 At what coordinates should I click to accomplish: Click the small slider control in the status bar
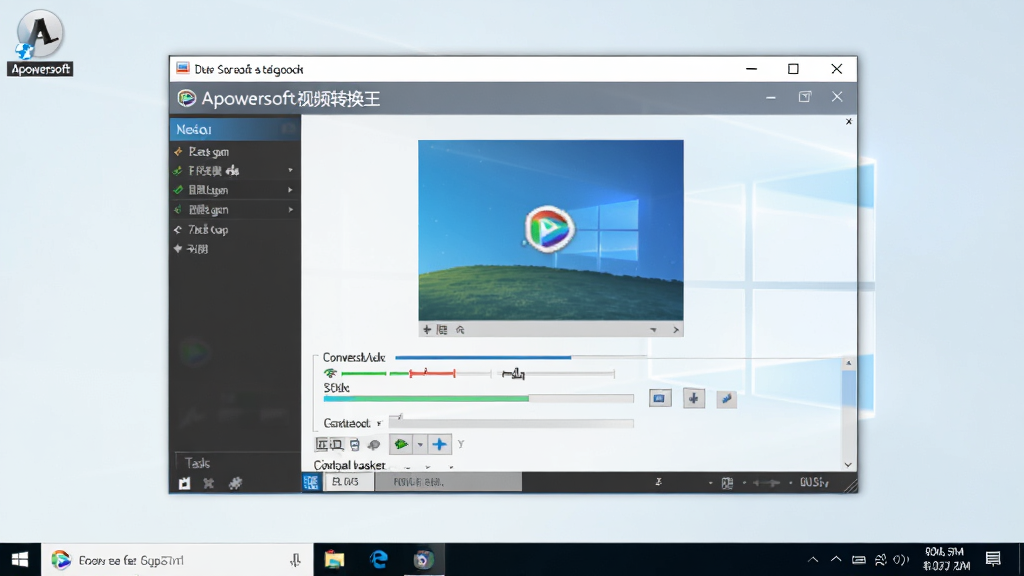click(x=766, y=483)
